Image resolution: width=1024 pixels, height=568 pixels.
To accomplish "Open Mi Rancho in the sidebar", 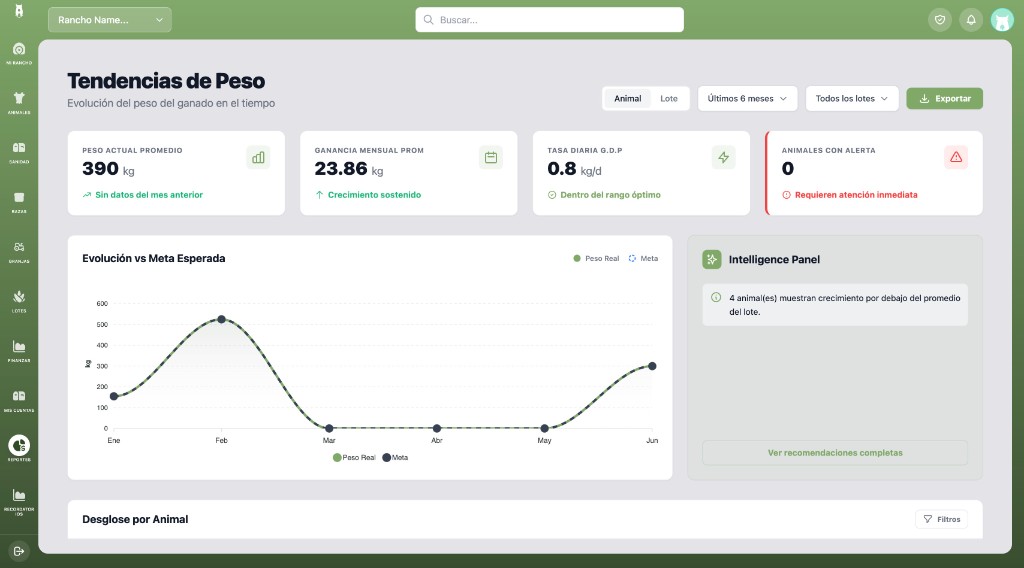I will point(19,54).
